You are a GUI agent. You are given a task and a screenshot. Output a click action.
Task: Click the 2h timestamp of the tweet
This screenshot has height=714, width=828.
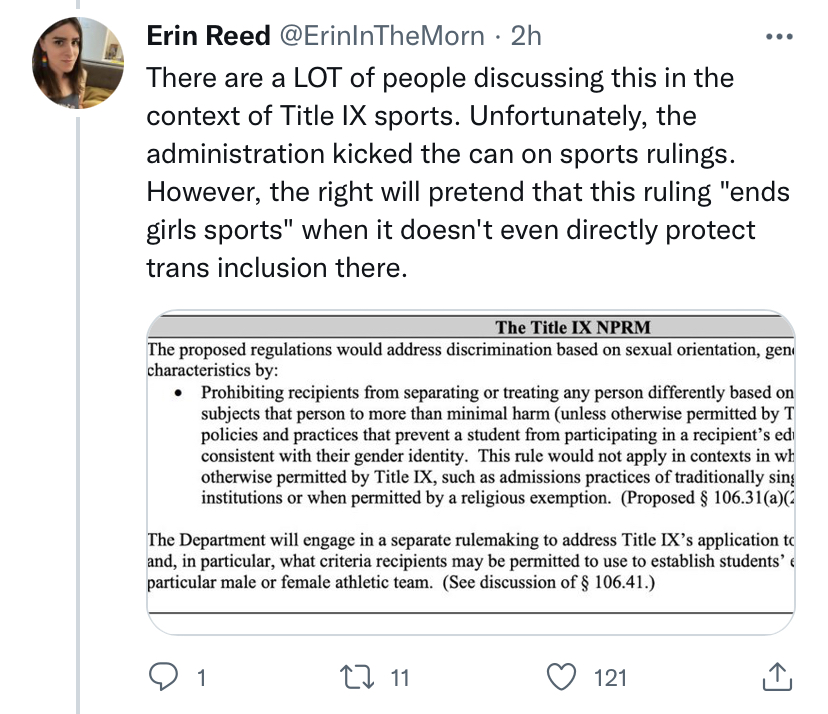pyautogui.click(x=526, y=37)
